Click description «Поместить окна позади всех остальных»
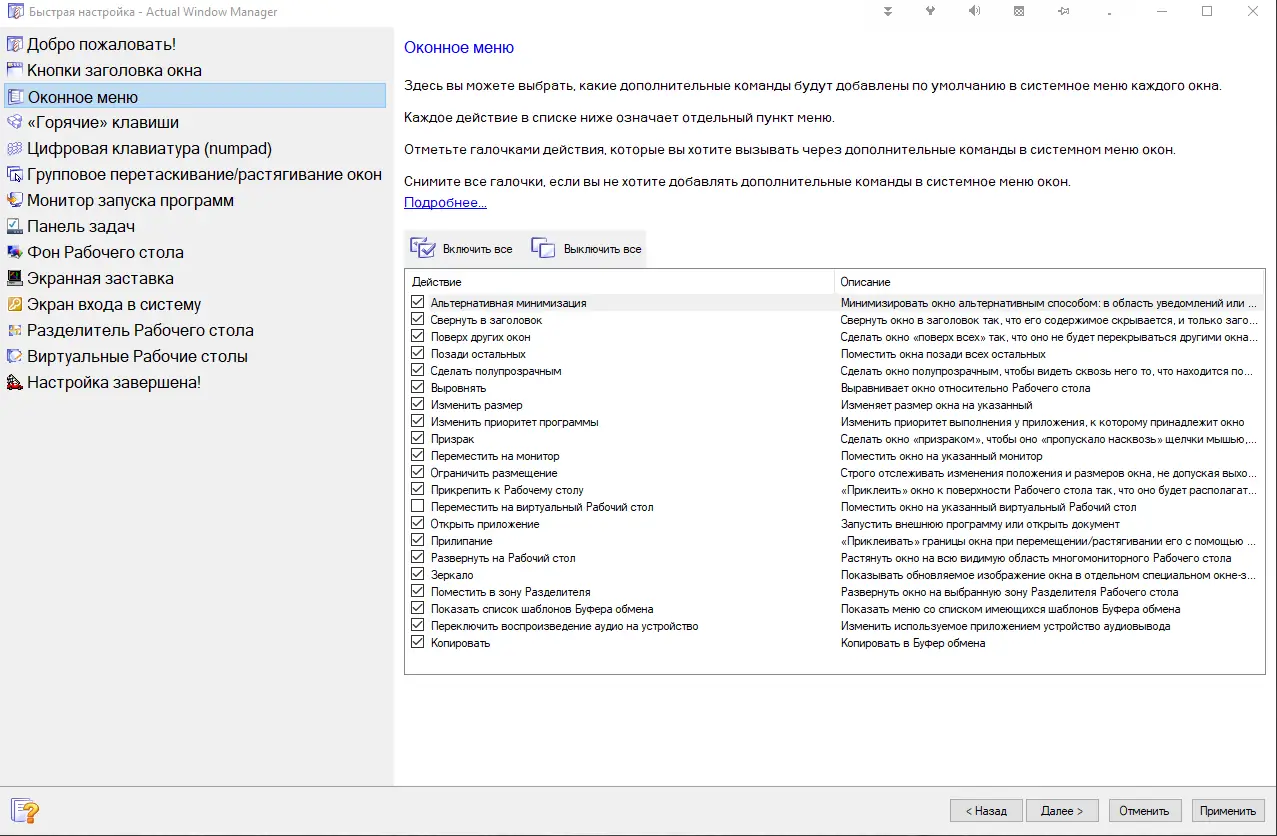Image resolution: width=1277 pixels, height=836 pixels. [943, 354]
